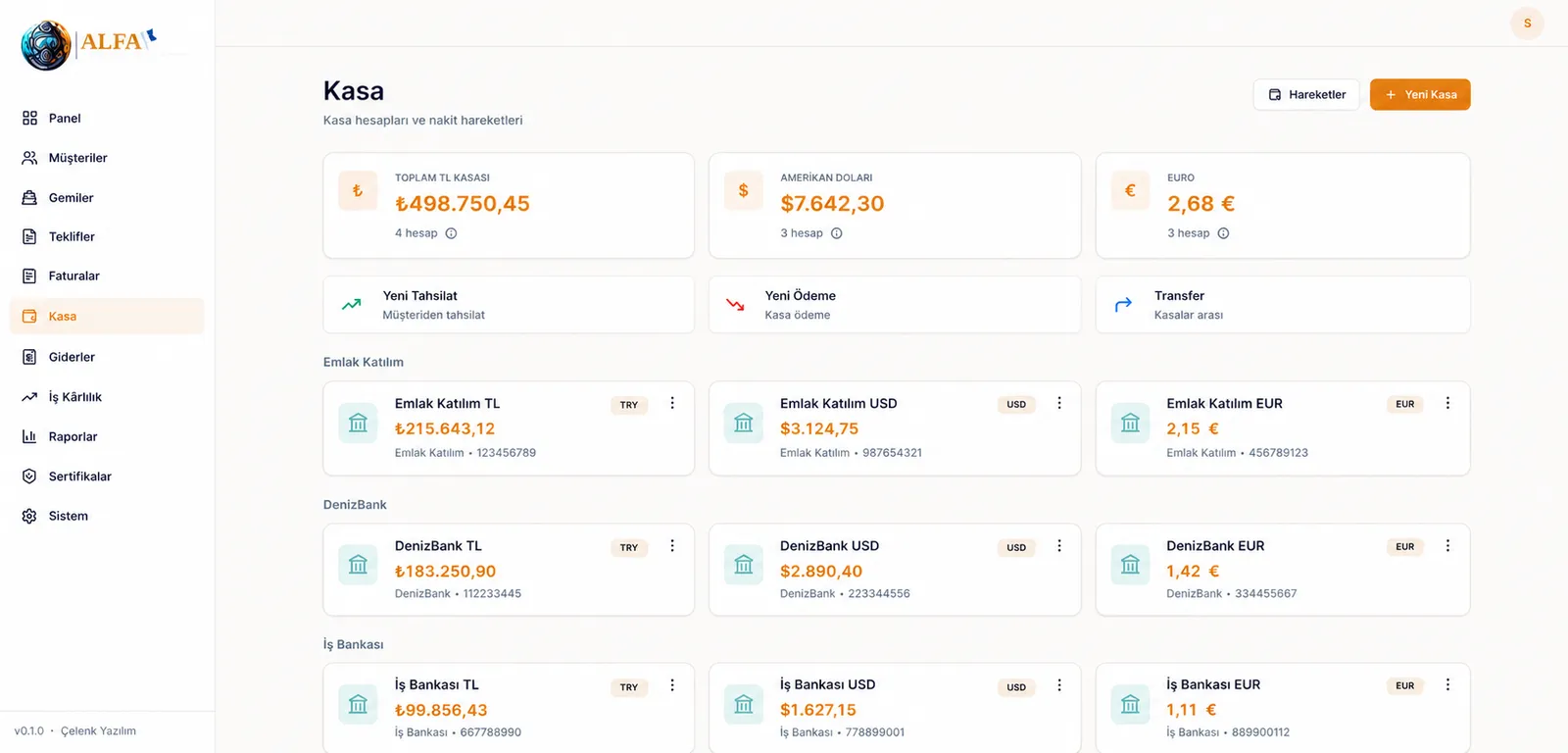Screen dimensions: 1568x753
Task: Click the Raporlar chart icon
Action: click(29, 436)
